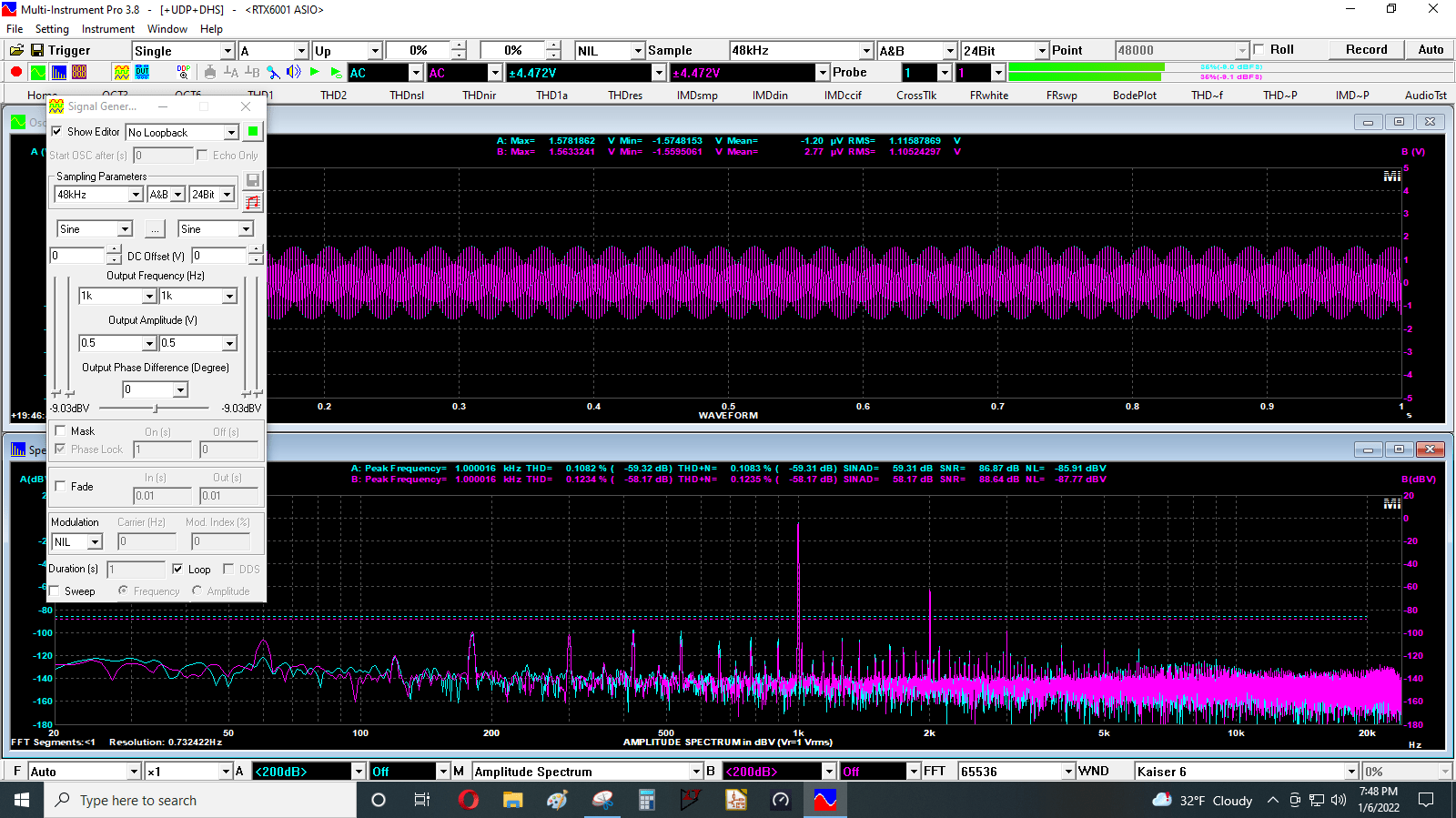Enable the Mask checkbox
The image size is (1456, 818).
(61, 430)
